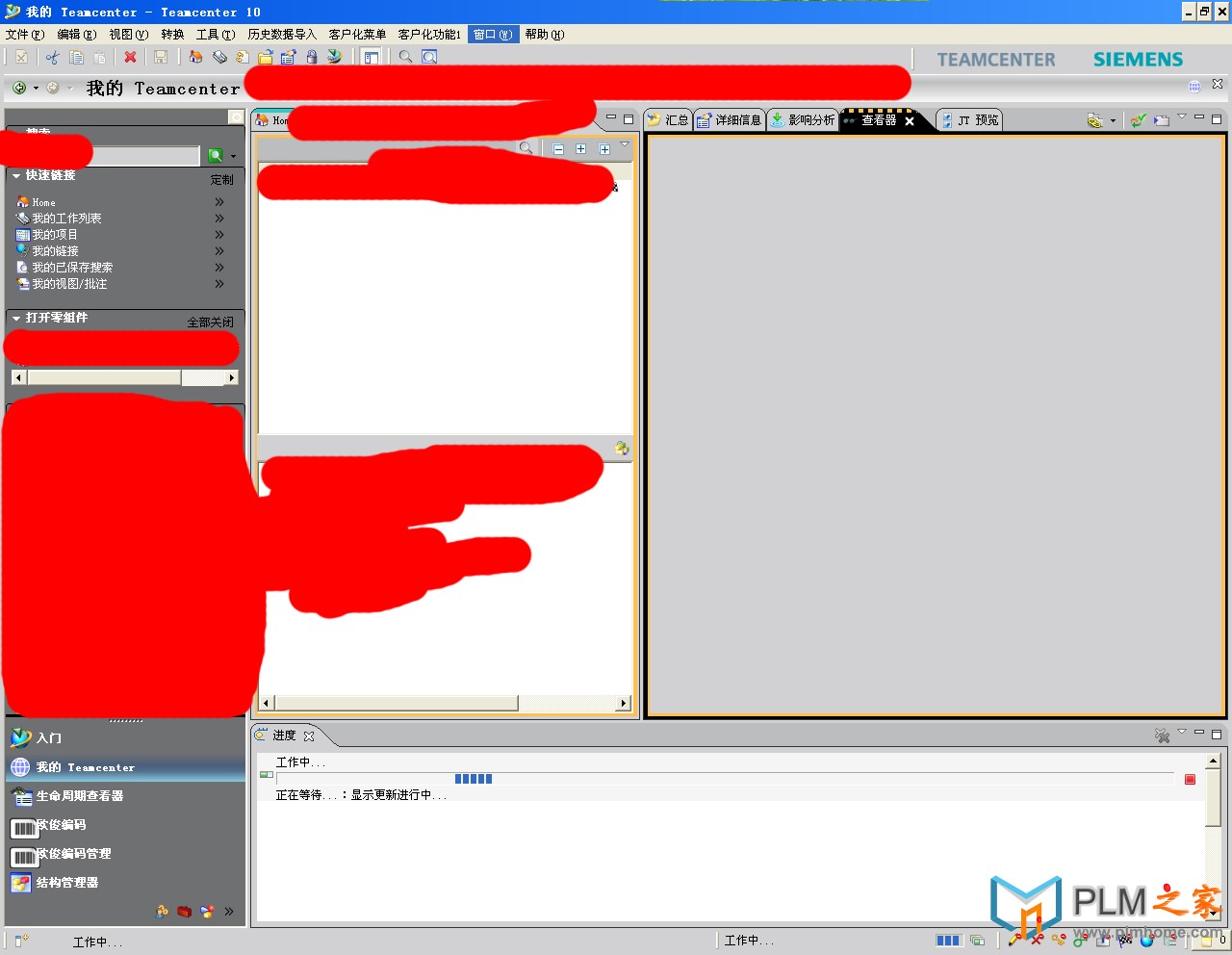Click the progress bar in 进度 panel
This screenshot has width=1232, height=955.
tap(725, 779)
